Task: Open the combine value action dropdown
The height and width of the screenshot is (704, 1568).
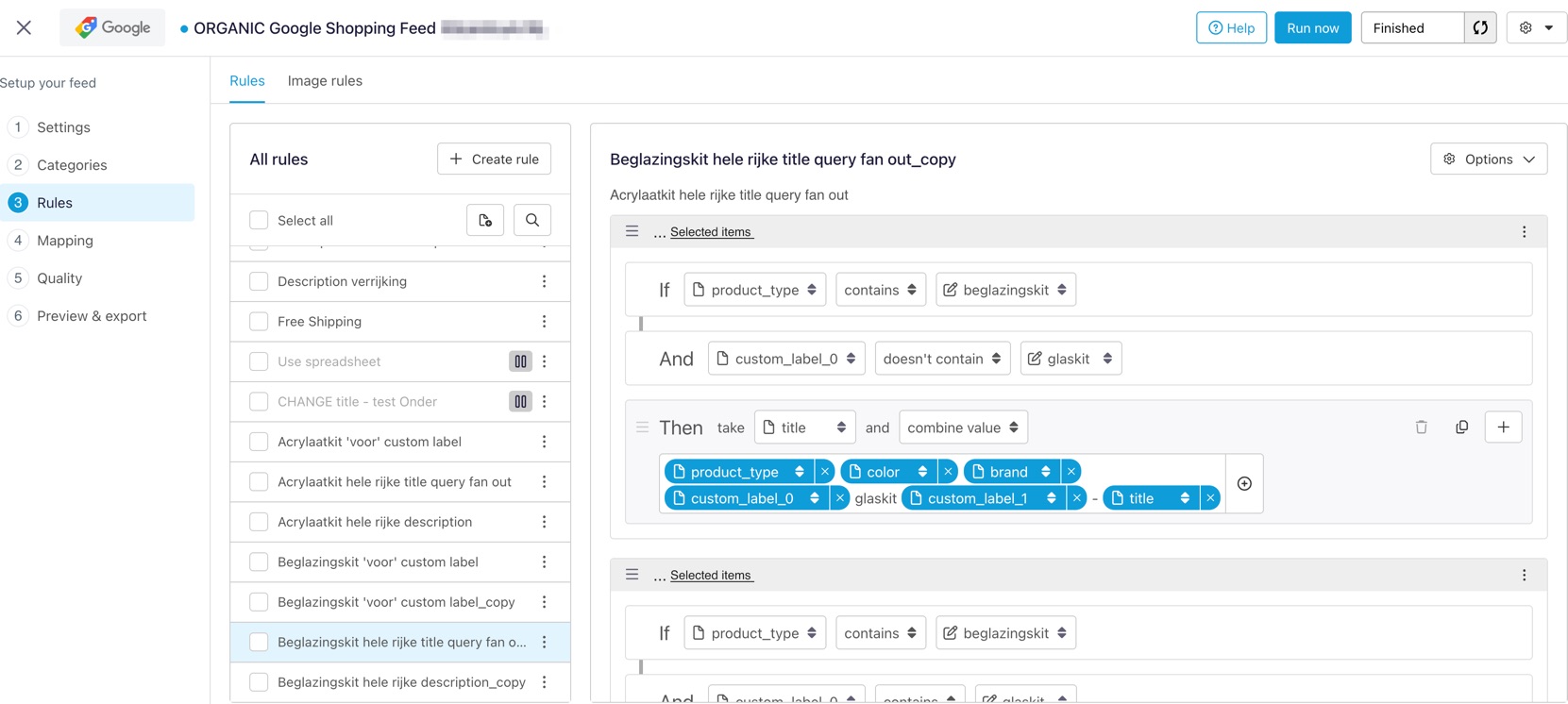Action: coord(963,427)
